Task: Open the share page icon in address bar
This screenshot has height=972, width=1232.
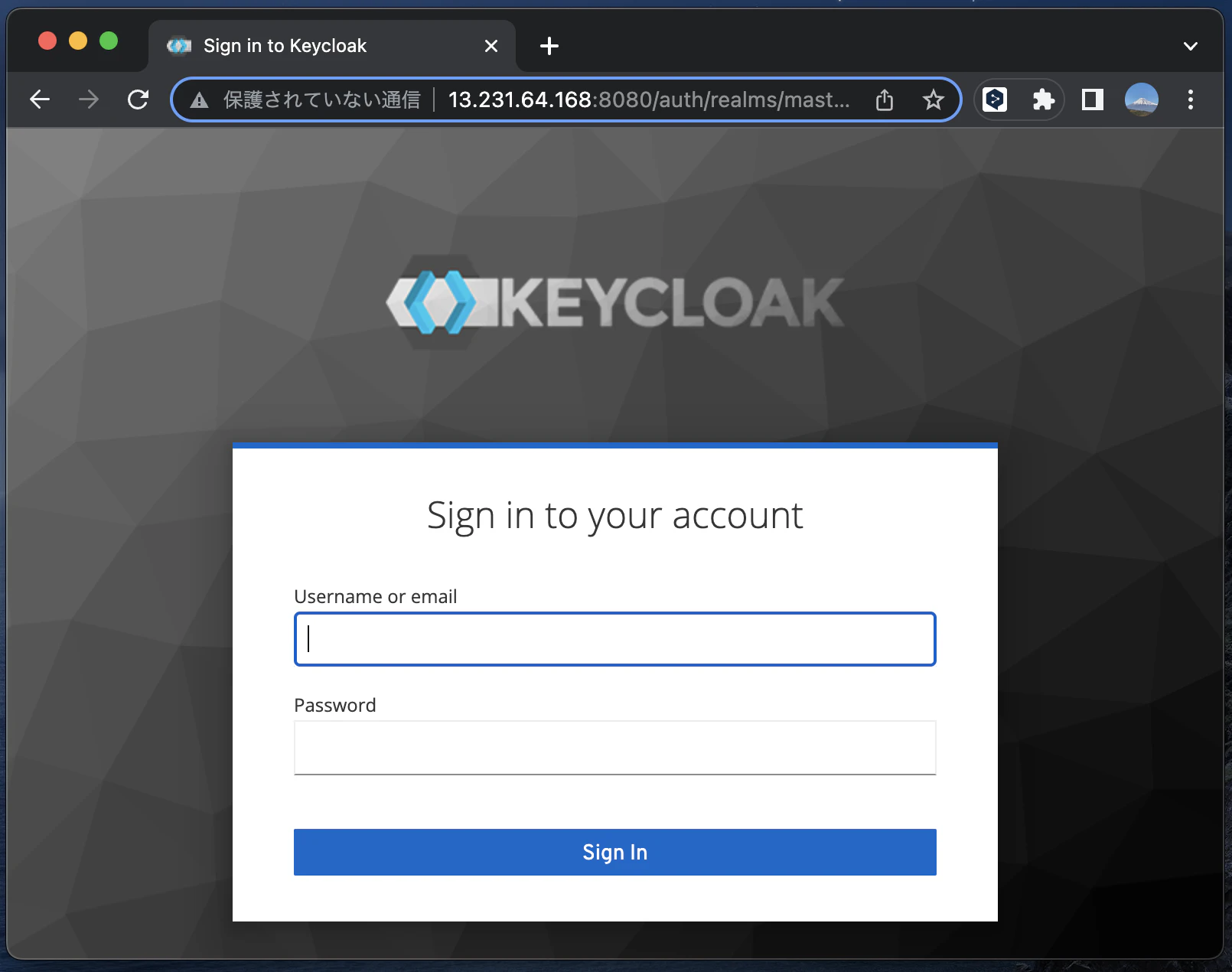Action: (x=885, y=99)
